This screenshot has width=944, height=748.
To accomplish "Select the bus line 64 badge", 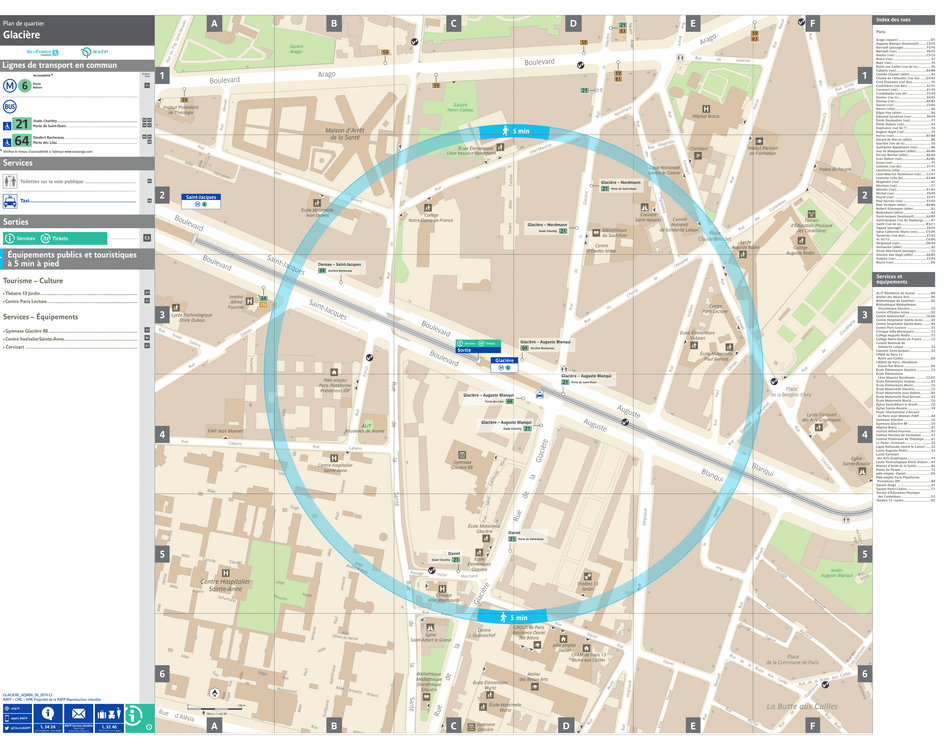I will [22, 139].
